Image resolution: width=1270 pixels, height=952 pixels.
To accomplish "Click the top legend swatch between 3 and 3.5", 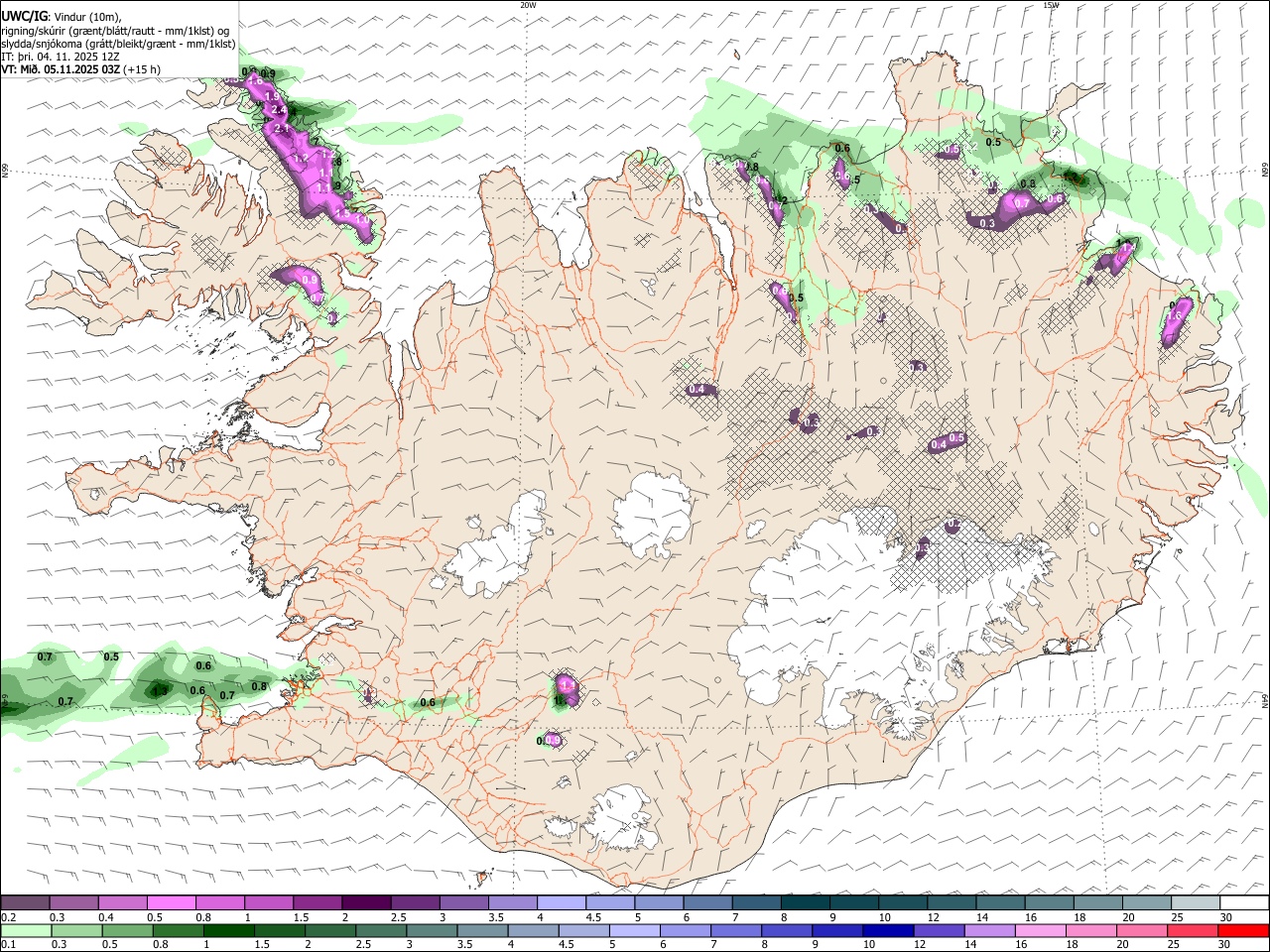I will click(x=463, y=902).
